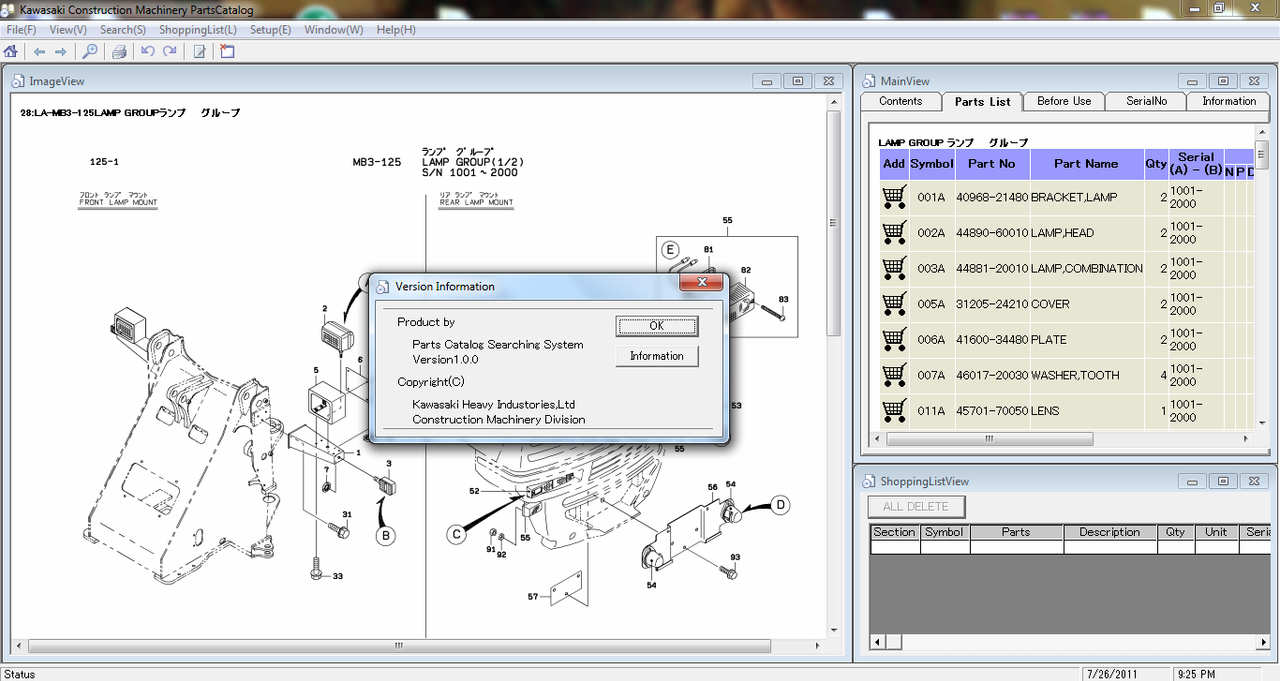Screen dimensions: 1280x681
Task: Click the ShoppingListView window title icon
Action: (x=869, y=481)
